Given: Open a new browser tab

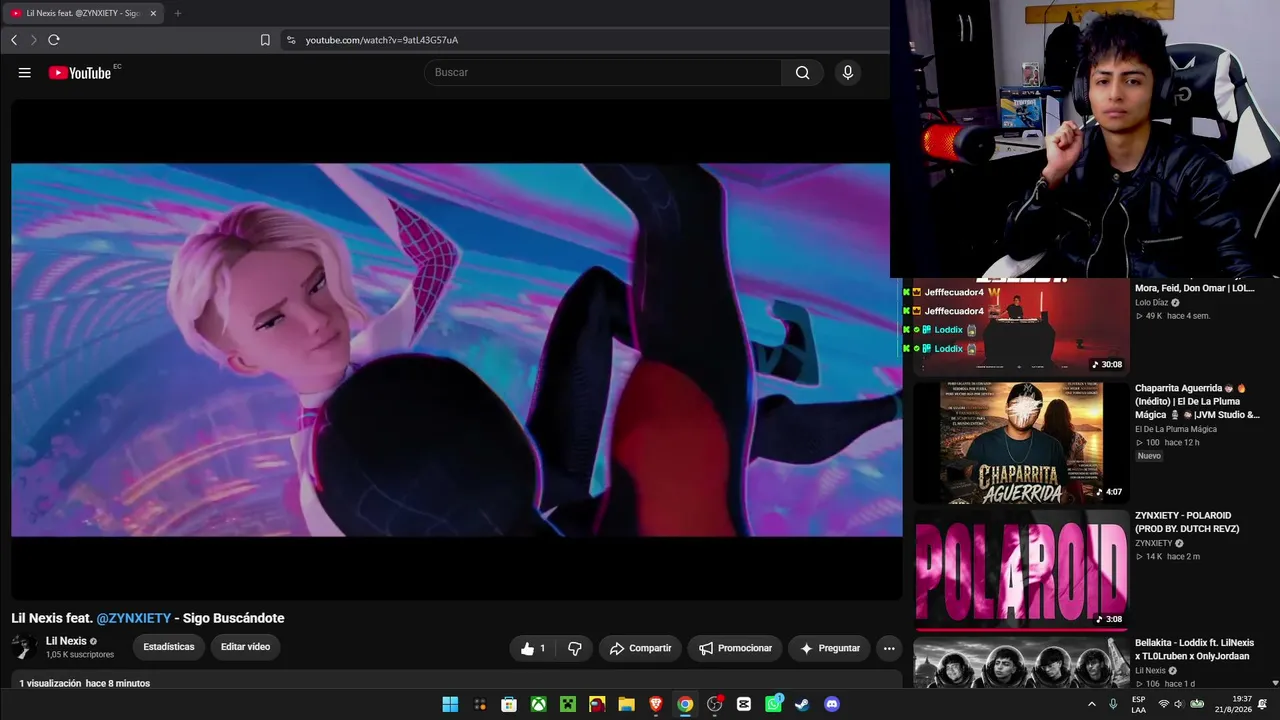Looking at the screenshot, I should click(x=178, y=13).
